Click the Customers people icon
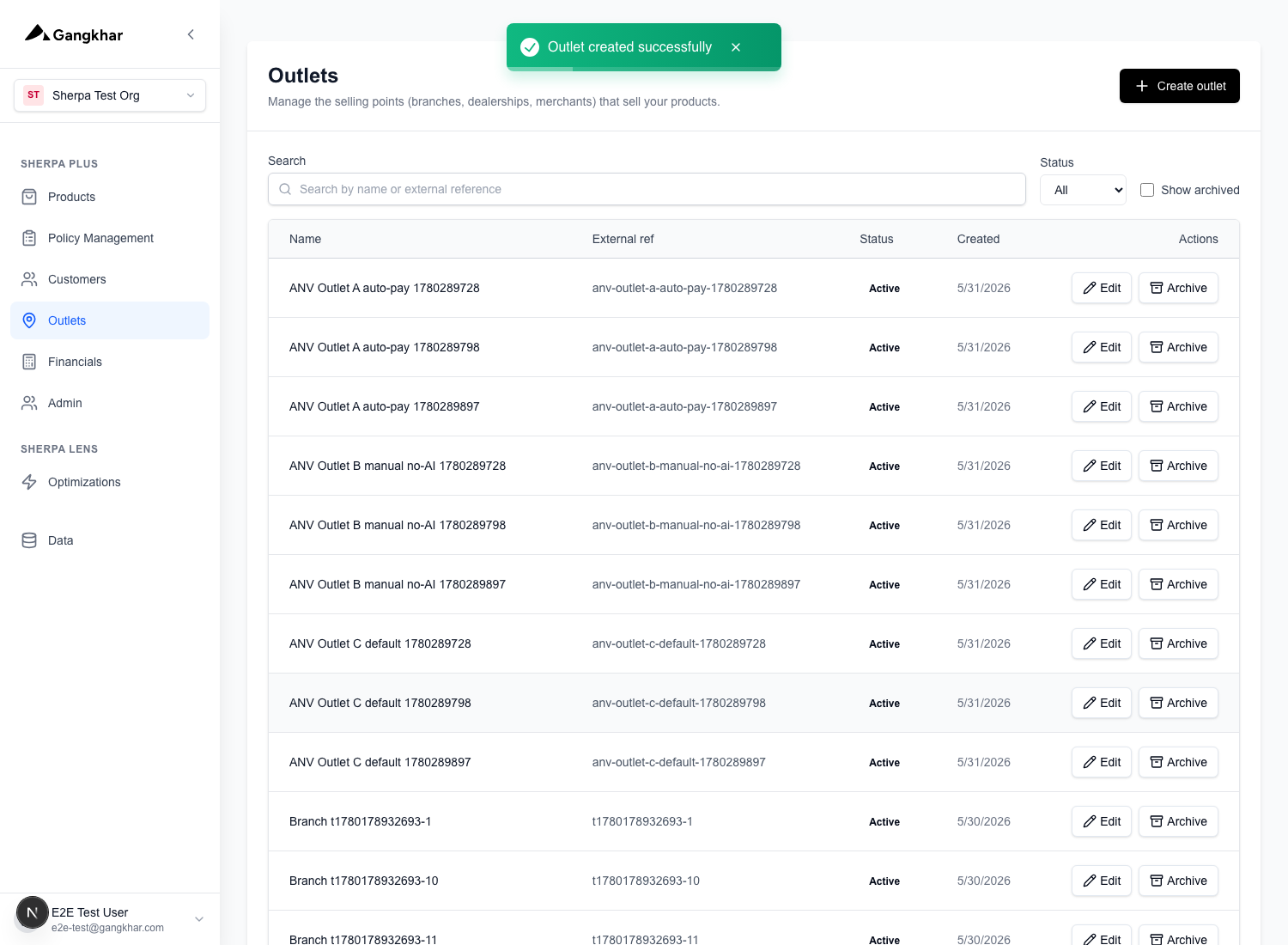This screenshot has width=1288, height=945. coord(29,279)
